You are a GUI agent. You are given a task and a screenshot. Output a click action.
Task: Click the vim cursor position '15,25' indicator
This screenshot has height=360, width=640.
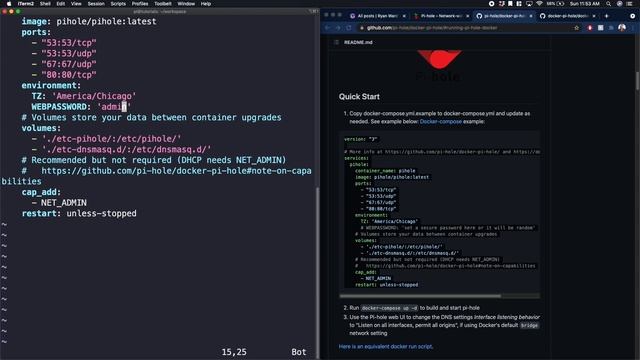pyautogui.click(x=234, y=352)
